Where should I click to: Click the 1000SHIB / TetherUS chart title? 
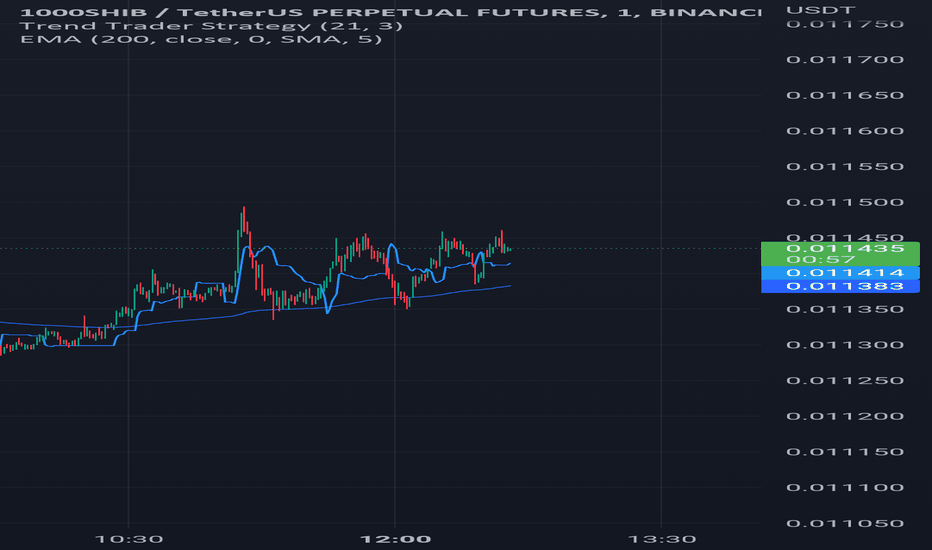[x=391, y=12]
